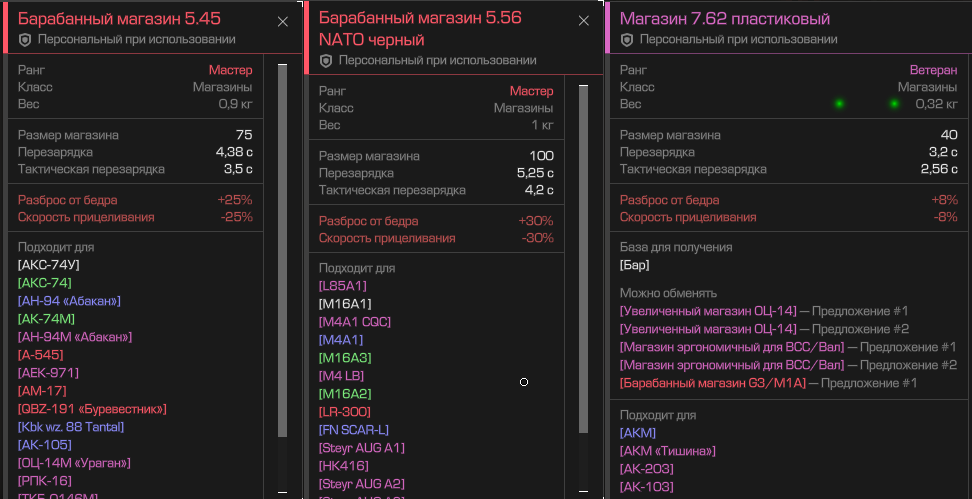972x499 pixels.
Task: Select the [РПК-16] link
Action: click(x=45, y=481)
